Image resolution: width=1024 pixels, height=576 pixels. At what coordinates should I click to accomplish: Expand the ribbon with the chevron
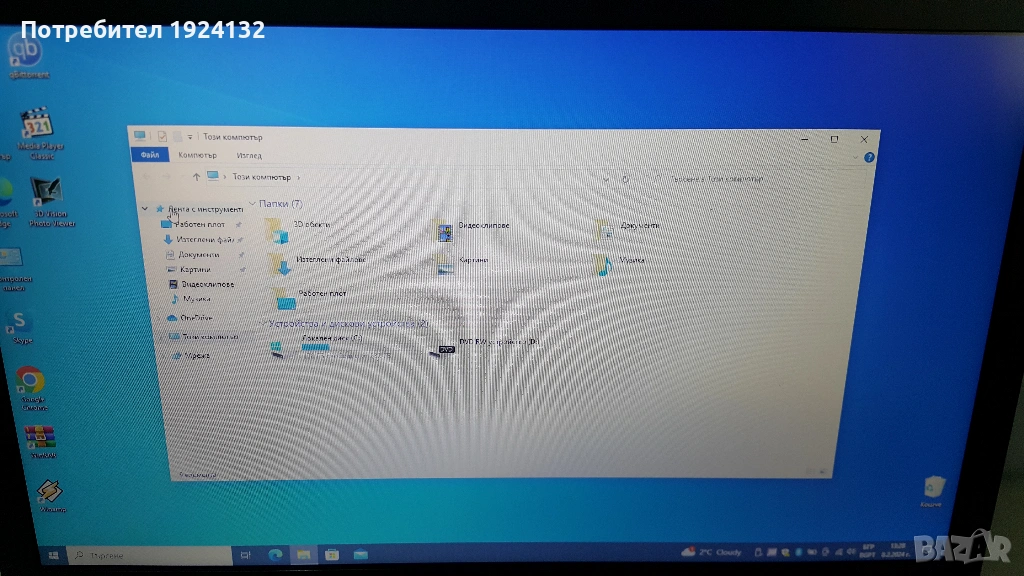point(855,157)
